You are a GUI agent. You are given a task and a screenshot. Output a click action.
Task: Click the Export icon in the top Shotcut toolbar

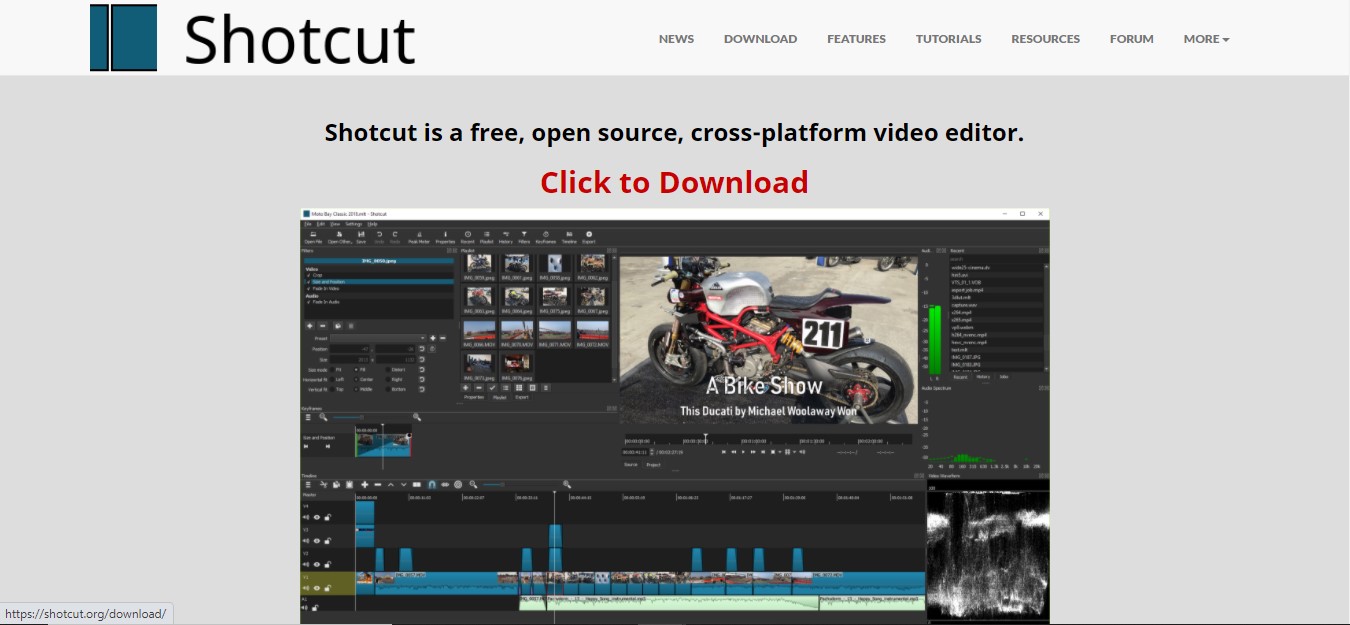589,237
